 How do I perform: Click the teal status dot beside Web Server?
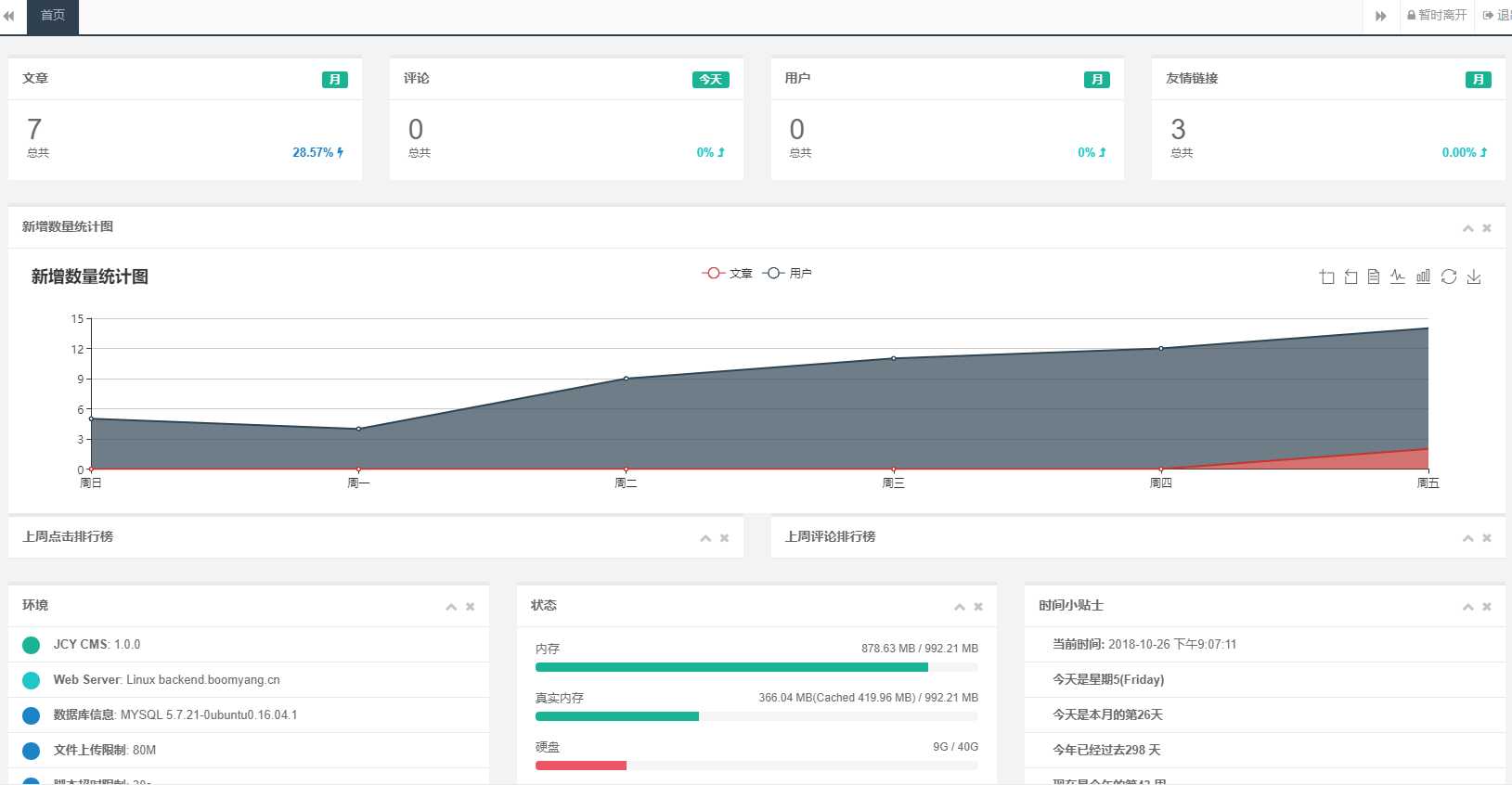pyautogui.click(x=31, y=680)
